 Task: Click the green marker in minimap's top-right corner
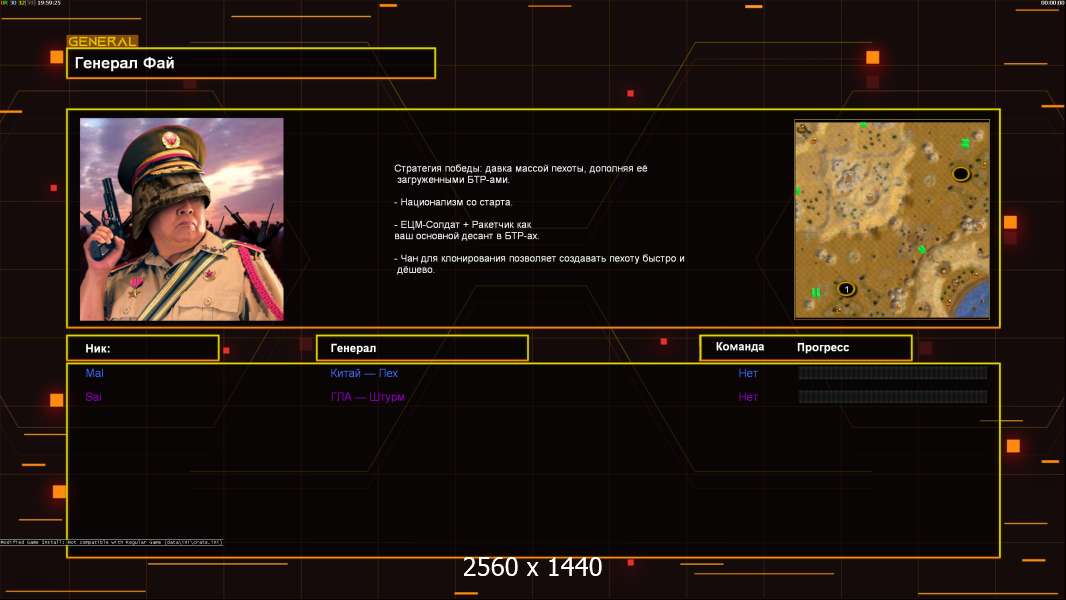click(965, 143)
